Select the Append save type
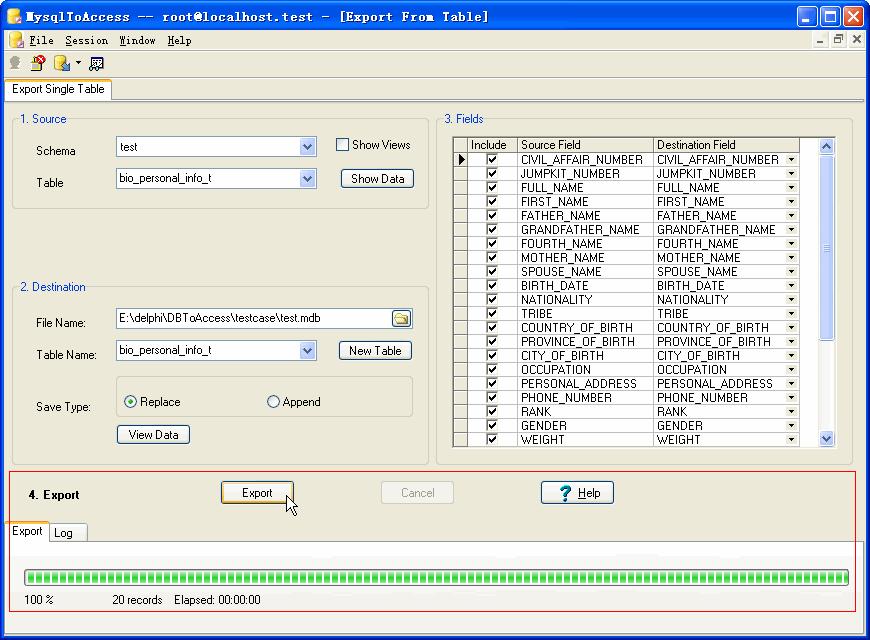Image resolution: width=870 pixels, height=640 pixels. (273, 402)
